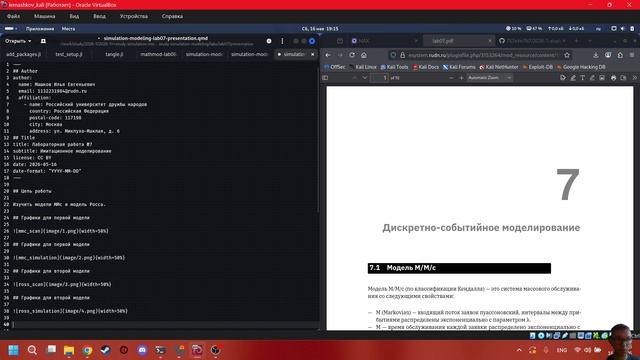Open the editor's three-dot menu
Screen dimensions: 640x360
tap(282, 41)
